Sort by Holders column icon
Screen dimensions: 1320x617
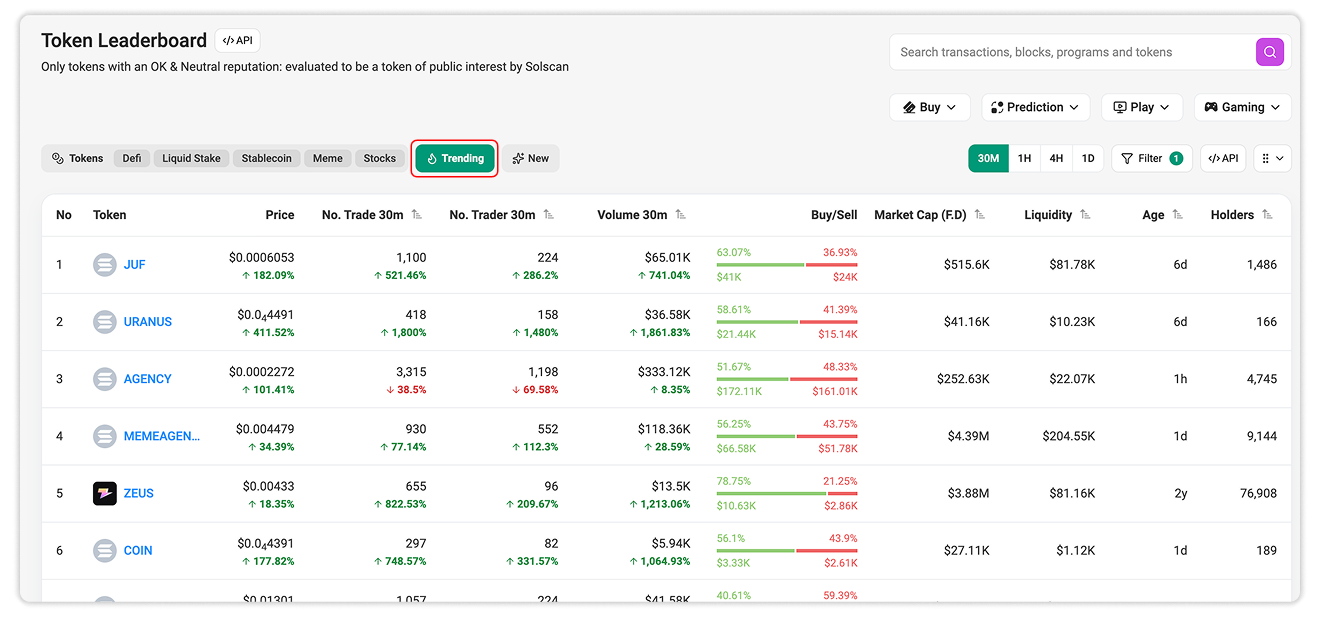(1267, 215)
